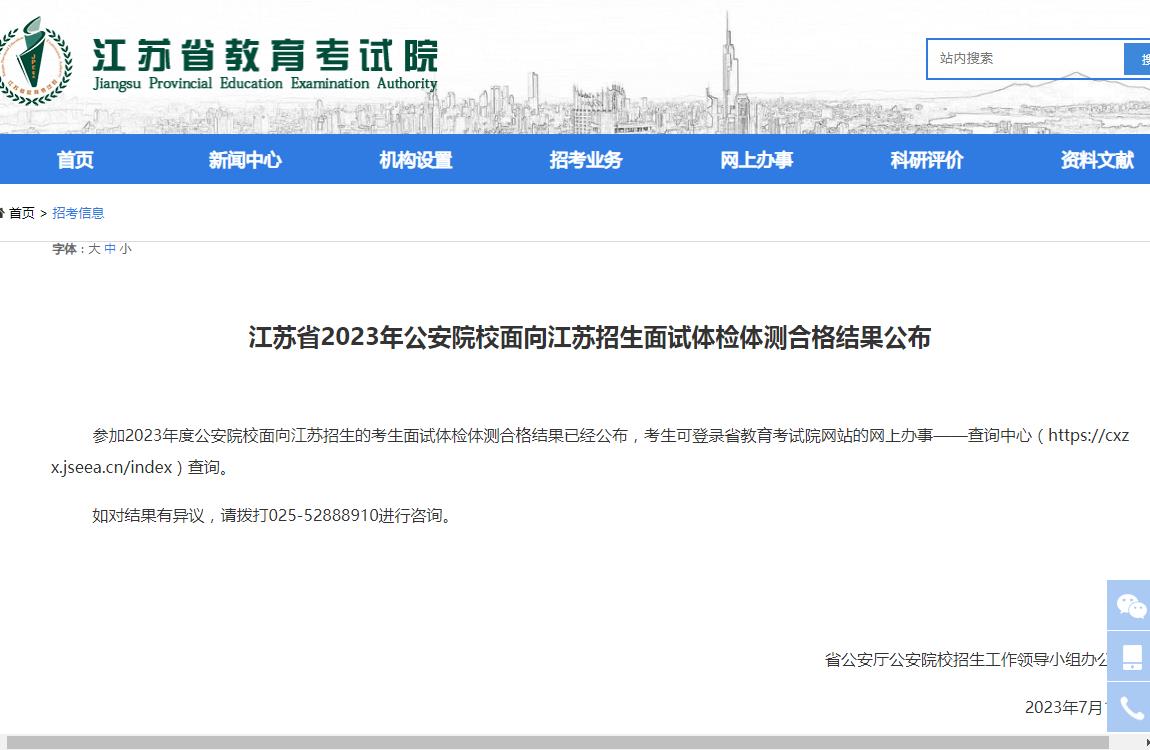Set font size to 小

(125, 249)
